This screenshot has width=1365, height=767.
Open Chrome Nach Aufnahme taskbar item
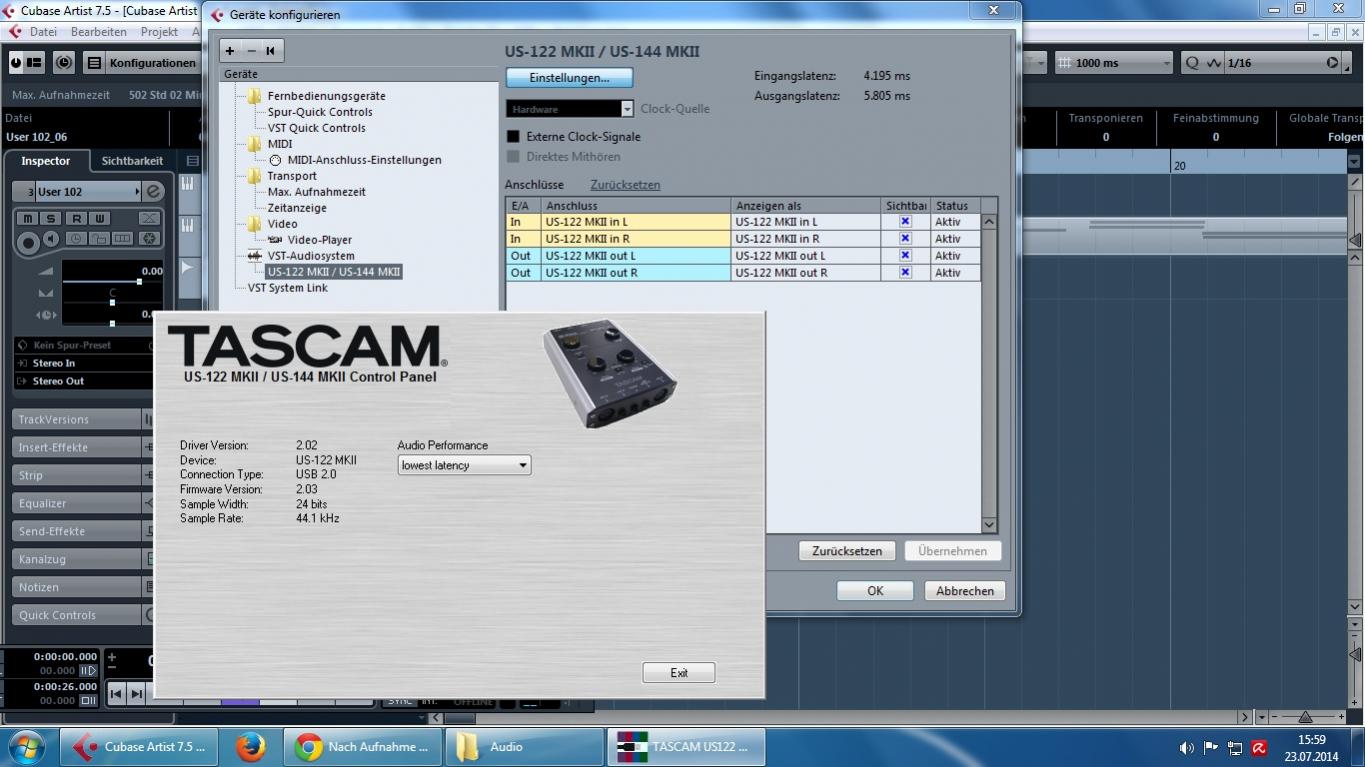[363, 747]
